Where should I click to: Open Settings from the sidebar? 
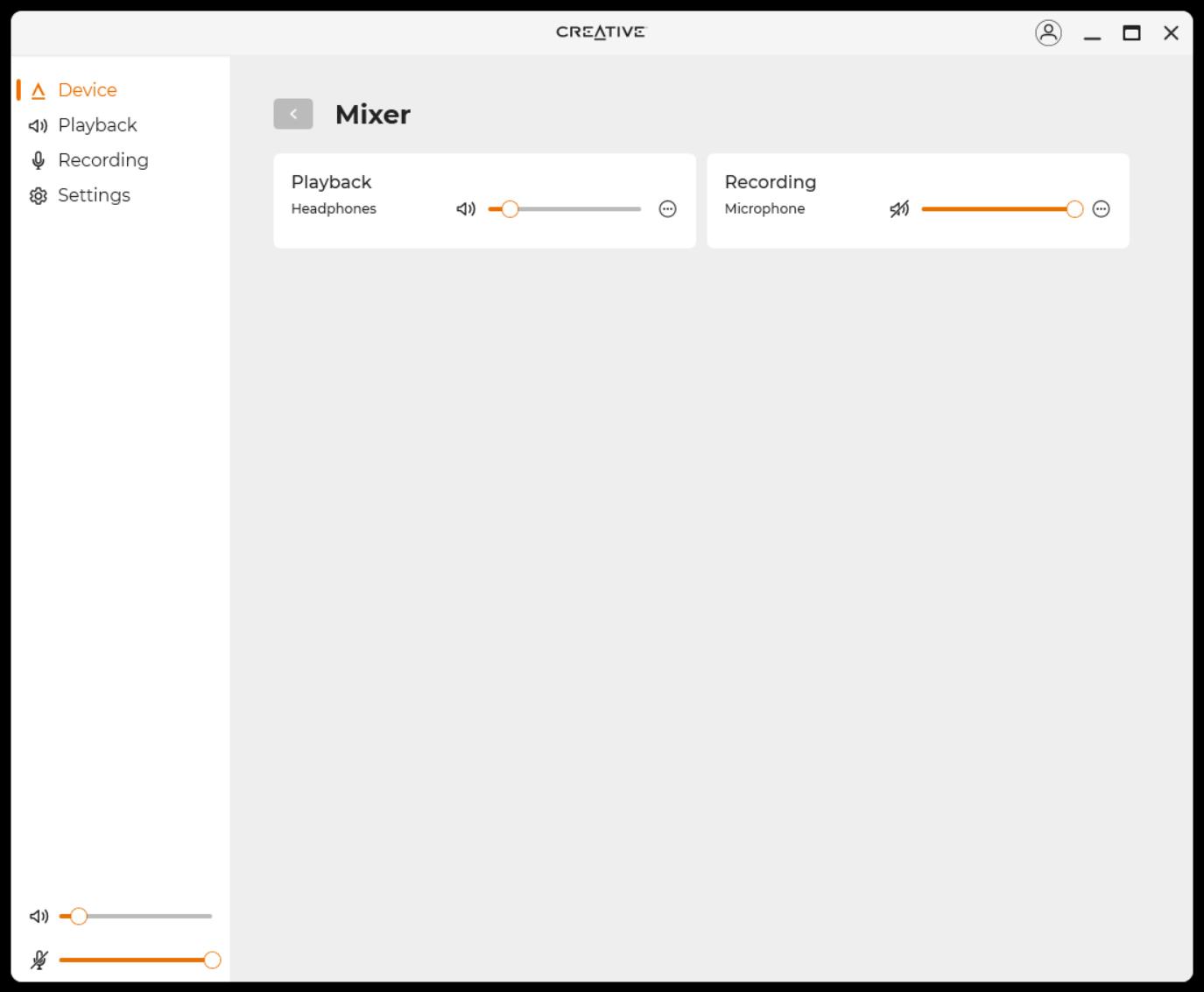[94, 195]
